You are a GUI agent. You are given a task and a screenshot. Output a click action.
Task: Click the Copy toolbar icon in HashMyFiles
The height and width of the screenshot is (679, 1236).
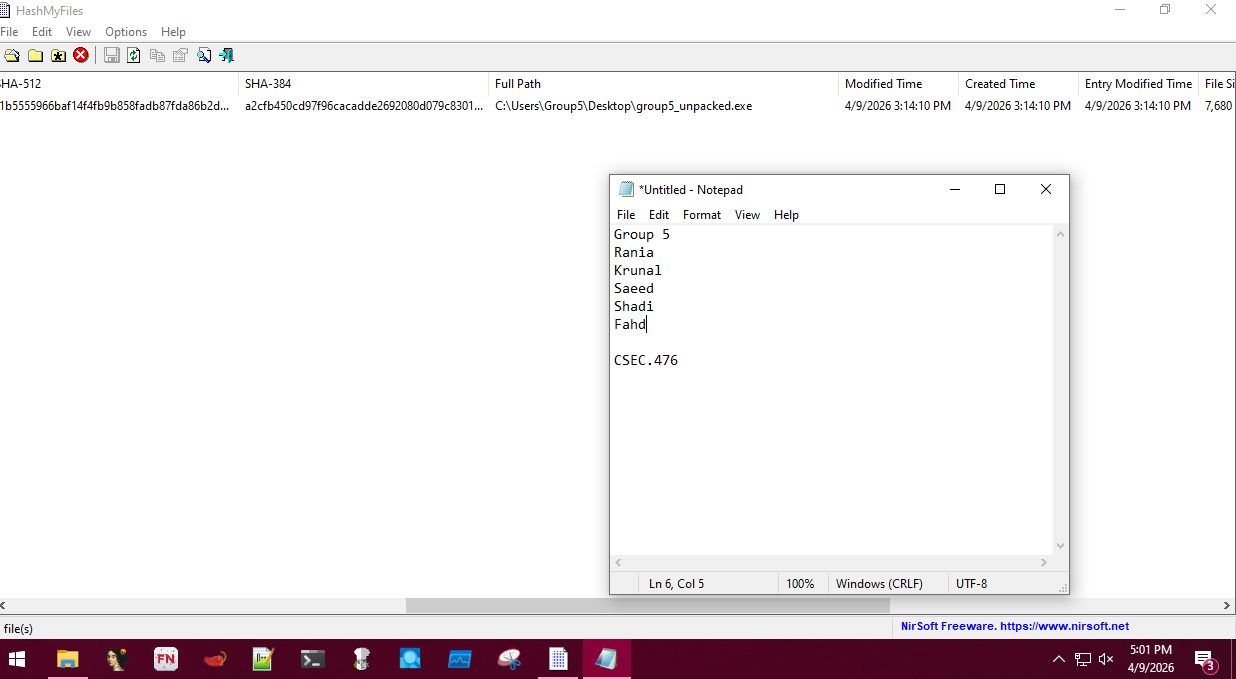157,56
